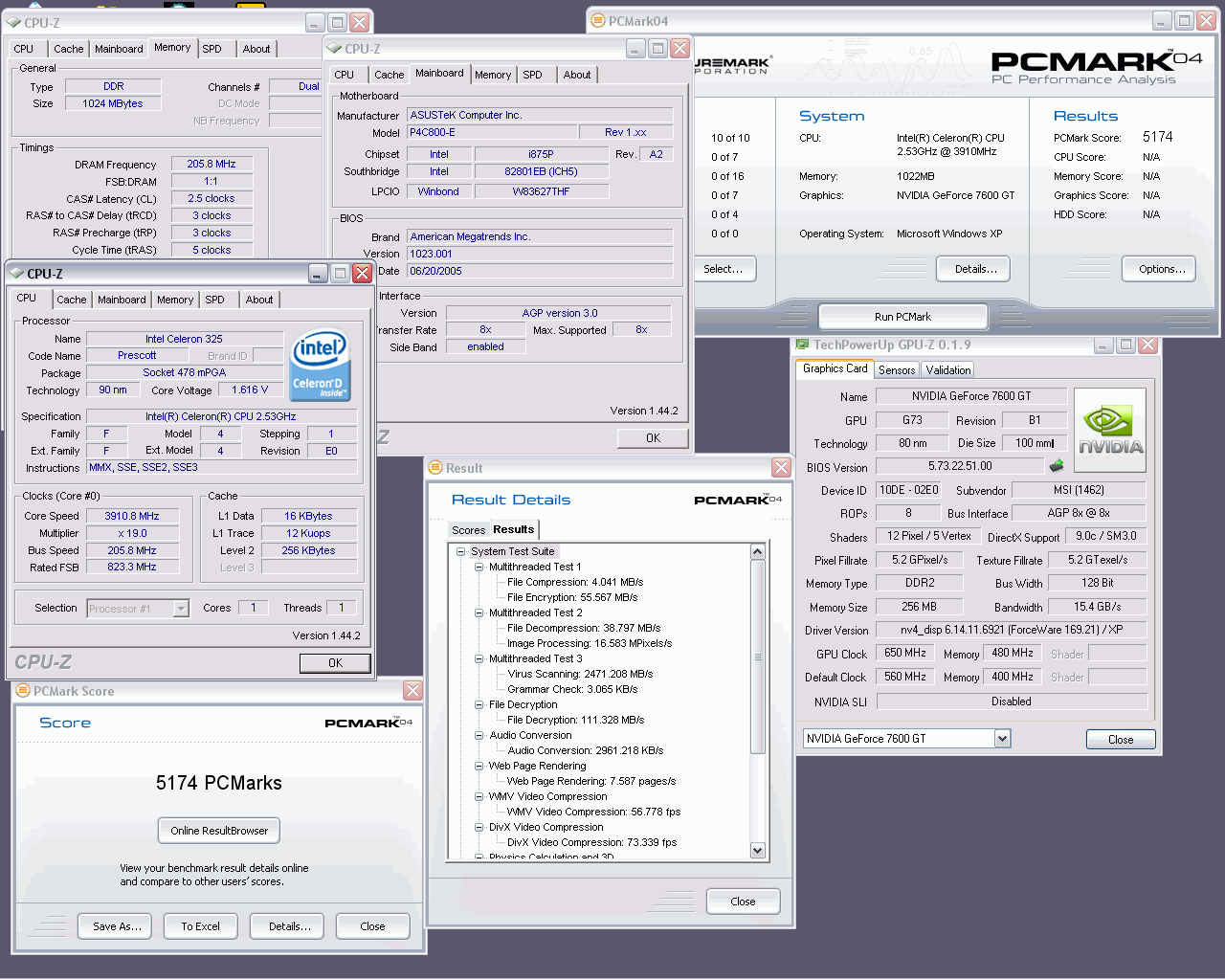Click OK in CPU-Z Mainboard window

pyautogui.click(x=653, y=438)
